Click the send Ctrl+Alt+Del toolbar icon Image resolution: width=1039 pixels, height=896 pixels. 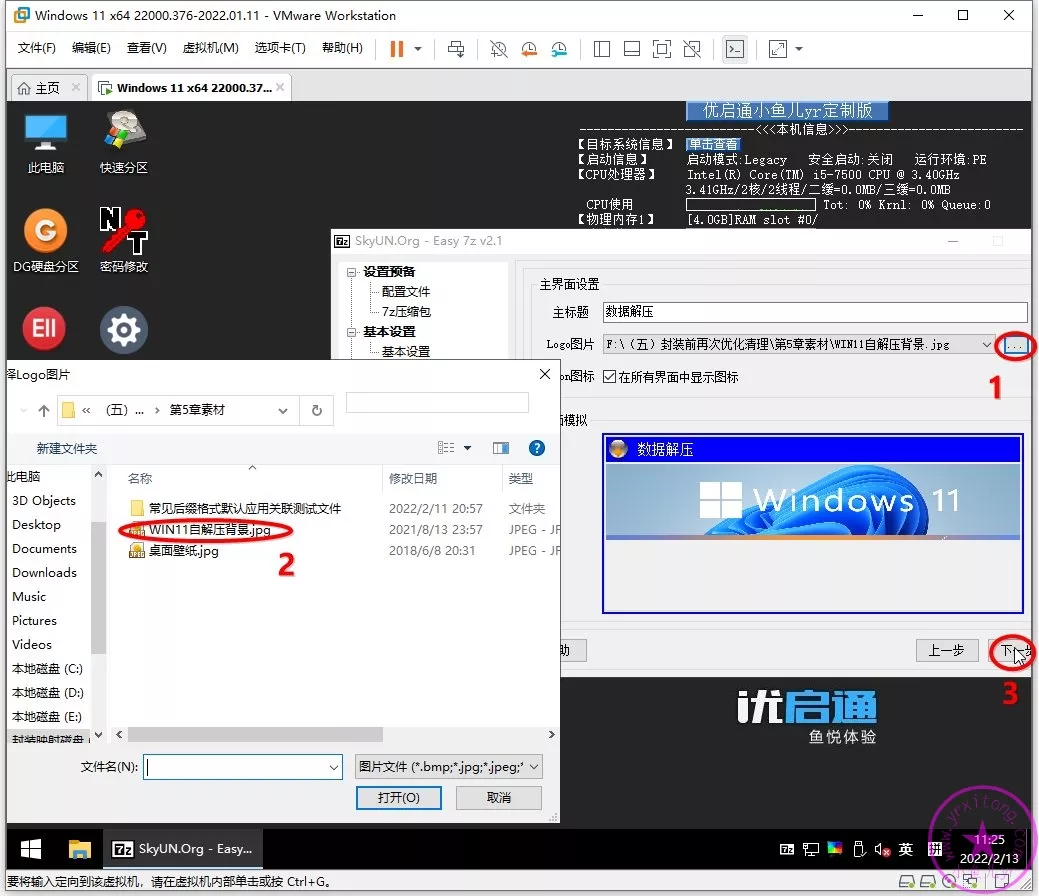pos(456,49)
